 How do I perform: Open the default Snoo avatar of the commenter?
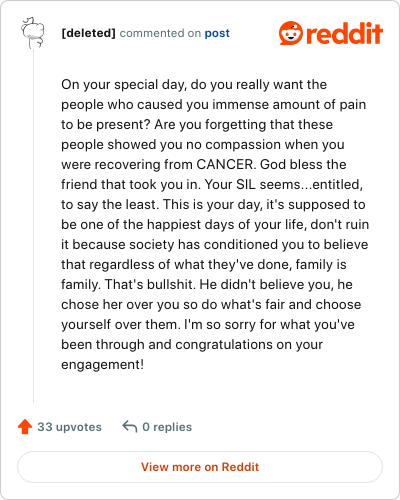(33, 33)
